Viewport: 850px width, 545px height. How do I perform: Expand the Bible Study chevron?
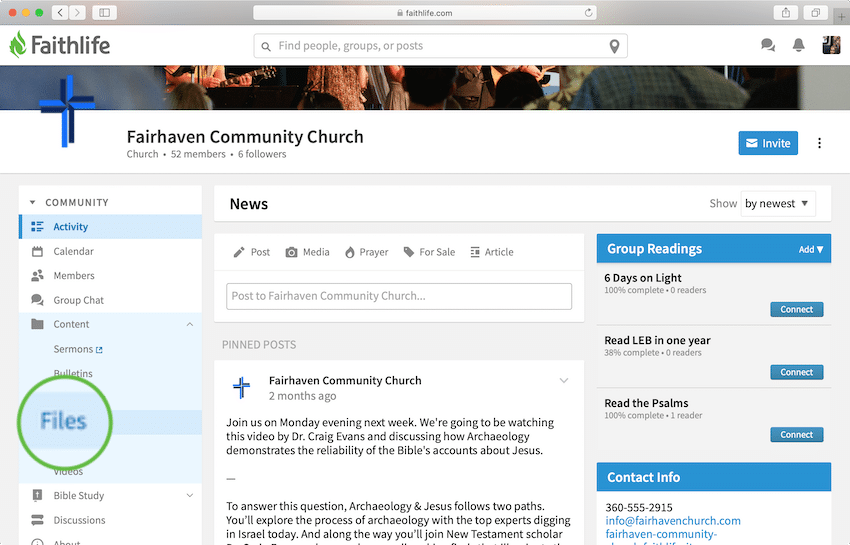190,495
